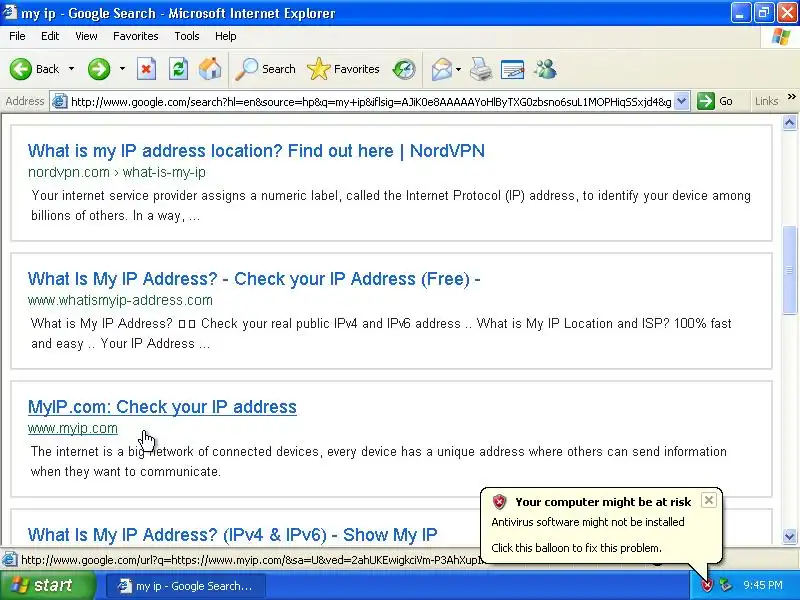This screenshot has height=600, width=800.
Task: Click the scrollbar down arrow
Action: coord(789,536)
